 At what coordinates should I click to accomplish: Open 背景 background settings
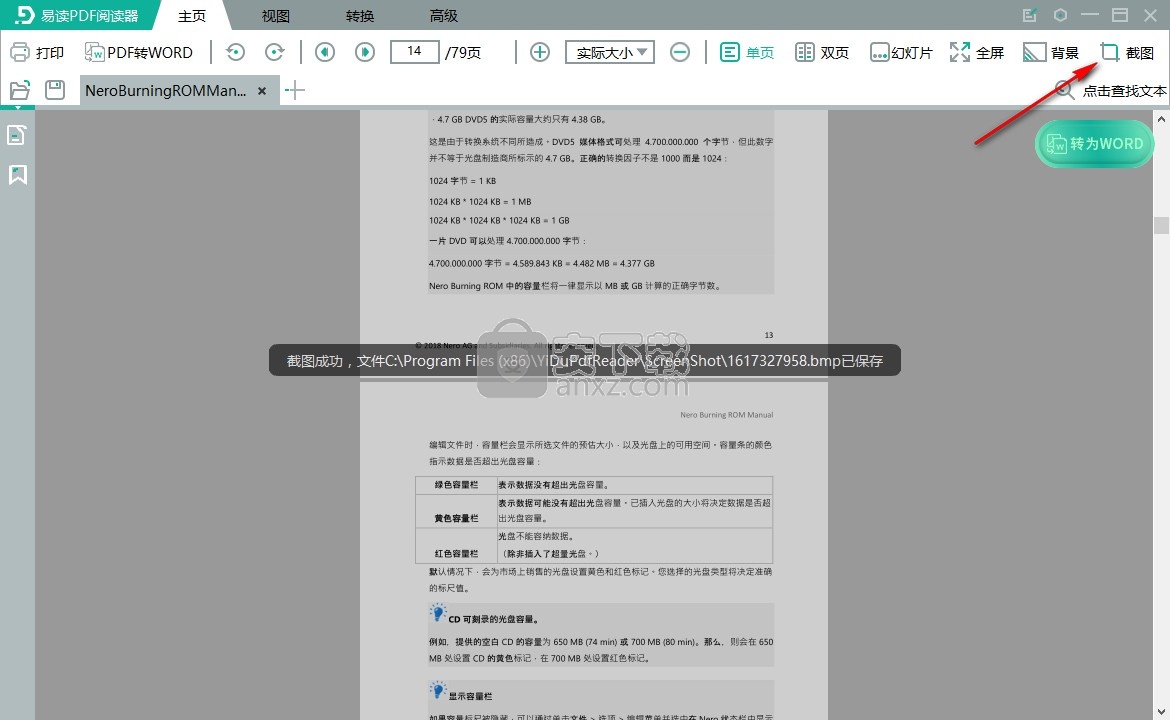(1051, 52)
